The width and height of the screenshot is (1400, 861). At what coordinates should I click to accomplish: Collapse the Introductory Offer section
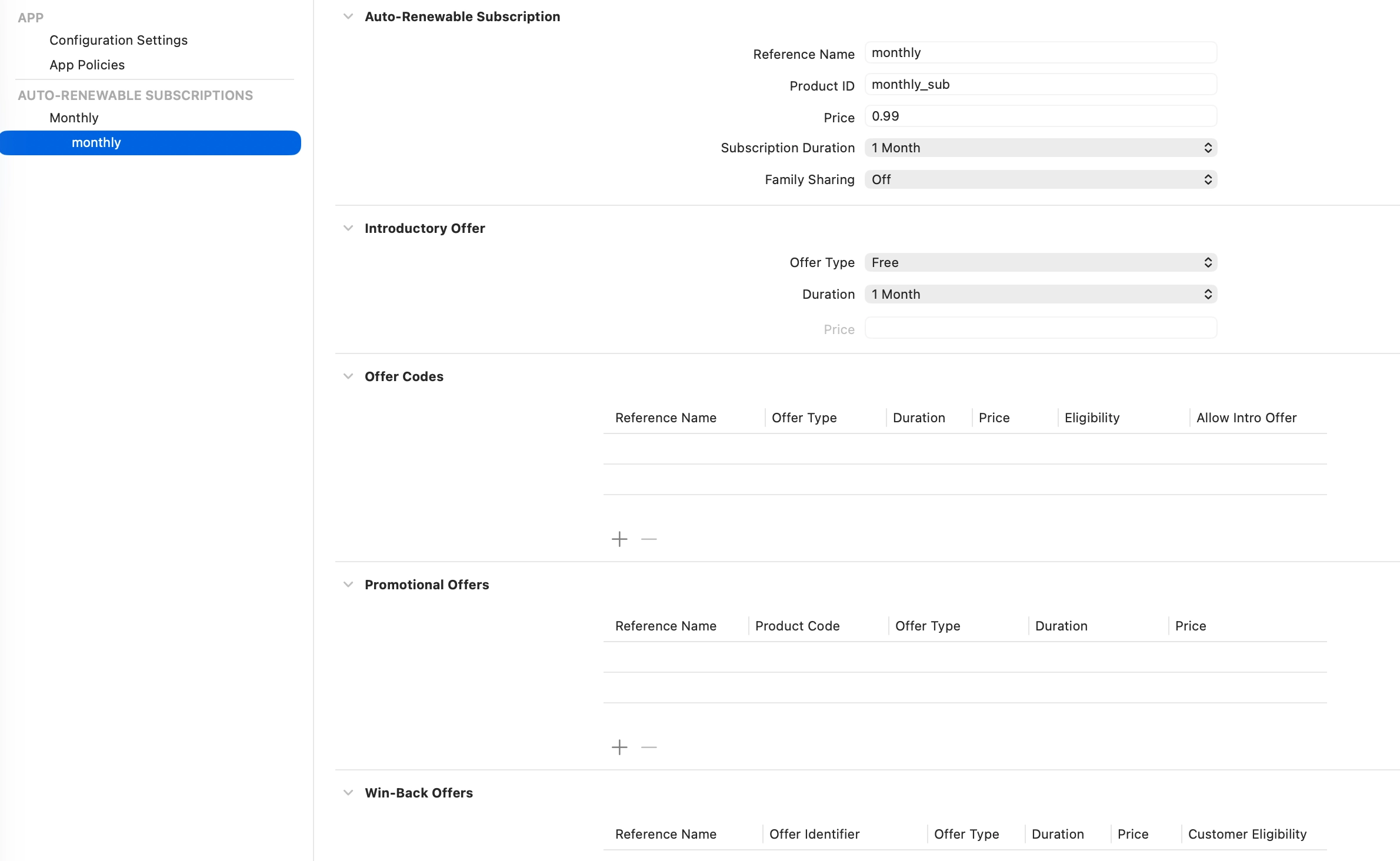(x=348, y=228)
